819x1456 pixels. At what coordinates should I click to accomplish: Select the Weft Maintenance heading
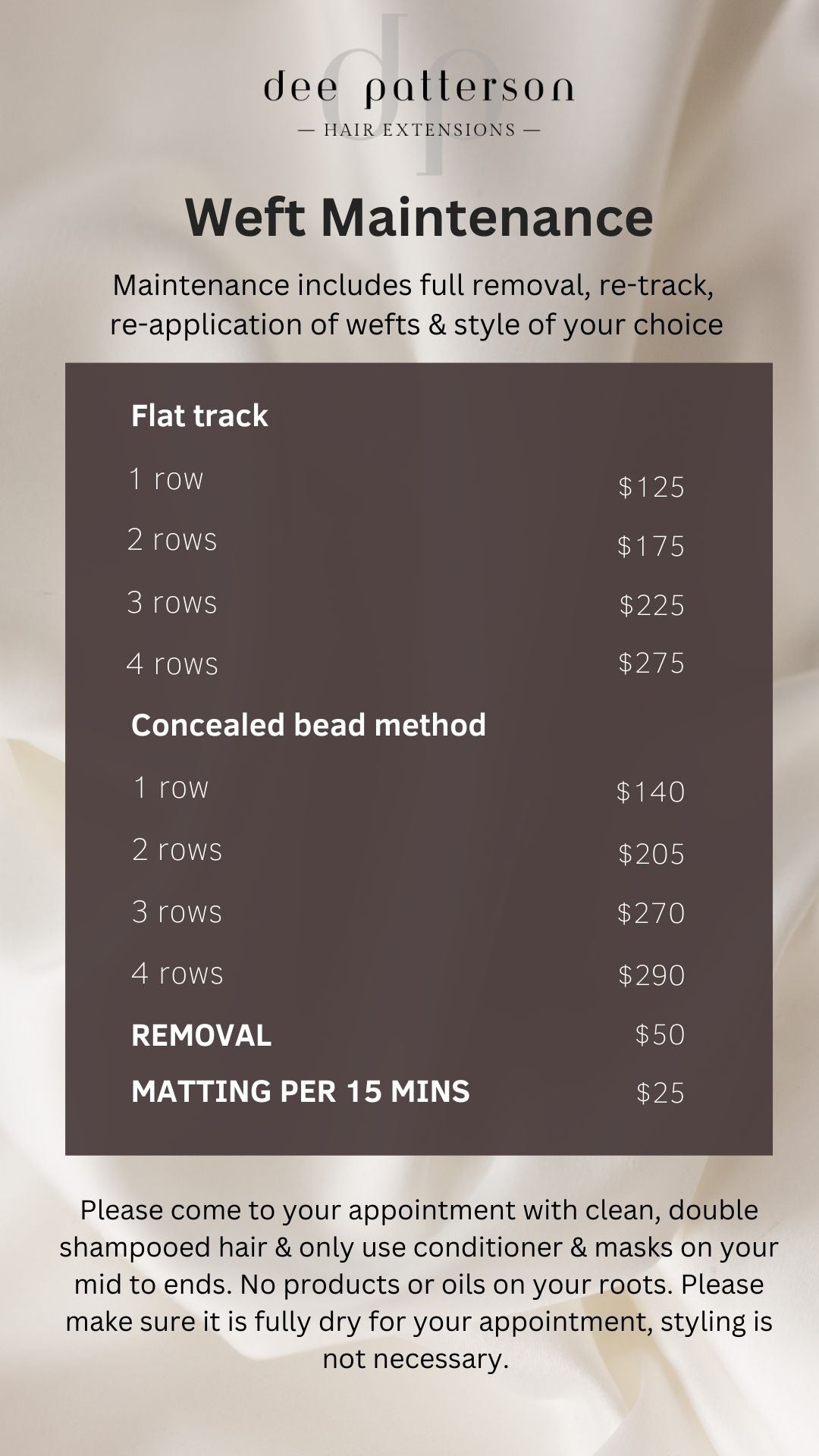pyautogui.click(x=419, y=218)
